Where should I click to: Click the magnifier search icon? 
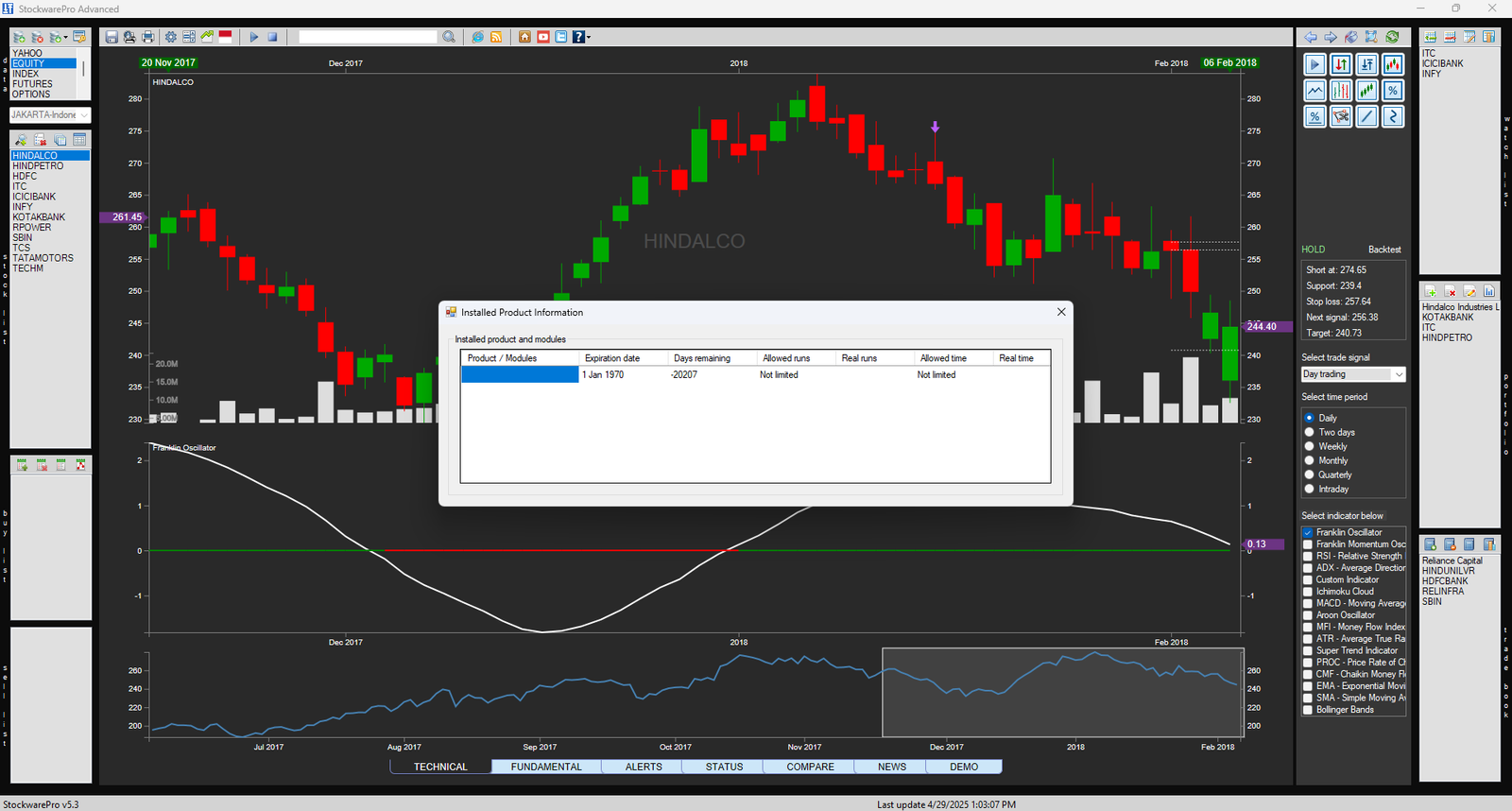[x=449, y=37]
